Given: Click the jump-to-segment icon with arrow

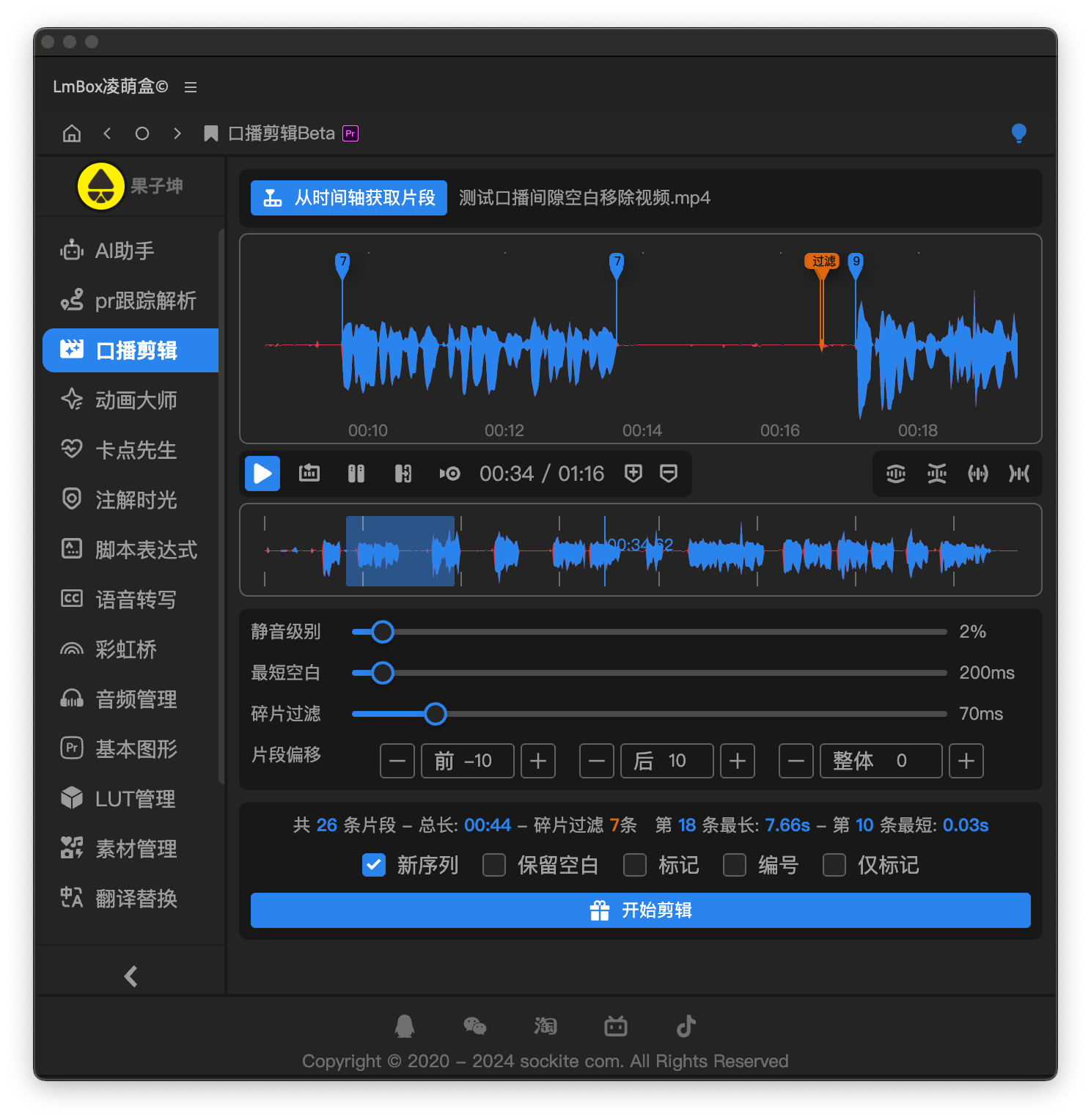Looking at the screenshot, I should [x=403, y=474].
